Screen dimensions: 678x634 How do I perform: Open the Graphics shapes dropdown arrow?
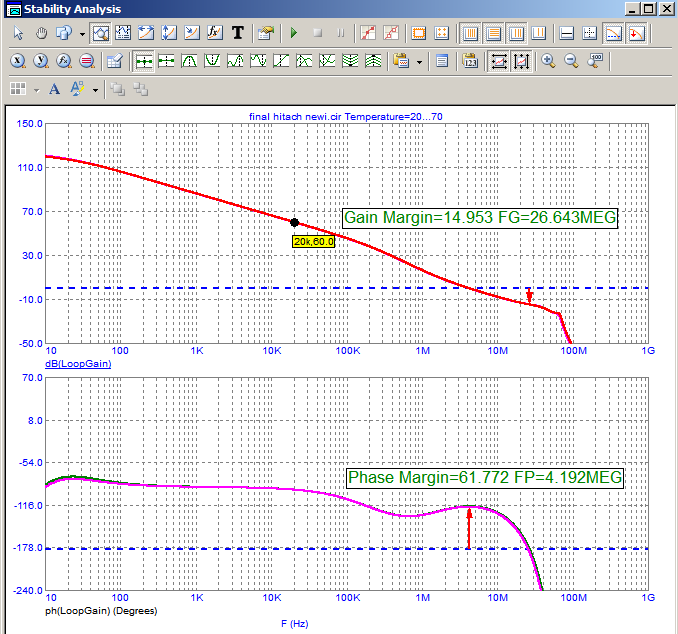82,33
